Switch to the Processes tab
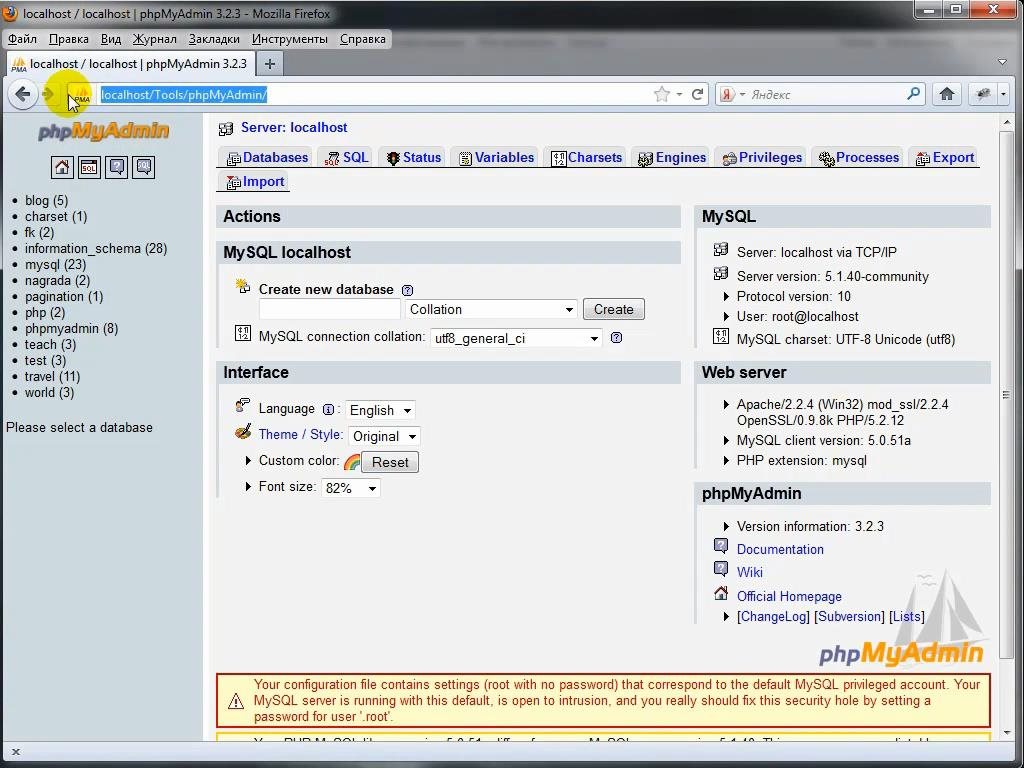 (858, 157)
